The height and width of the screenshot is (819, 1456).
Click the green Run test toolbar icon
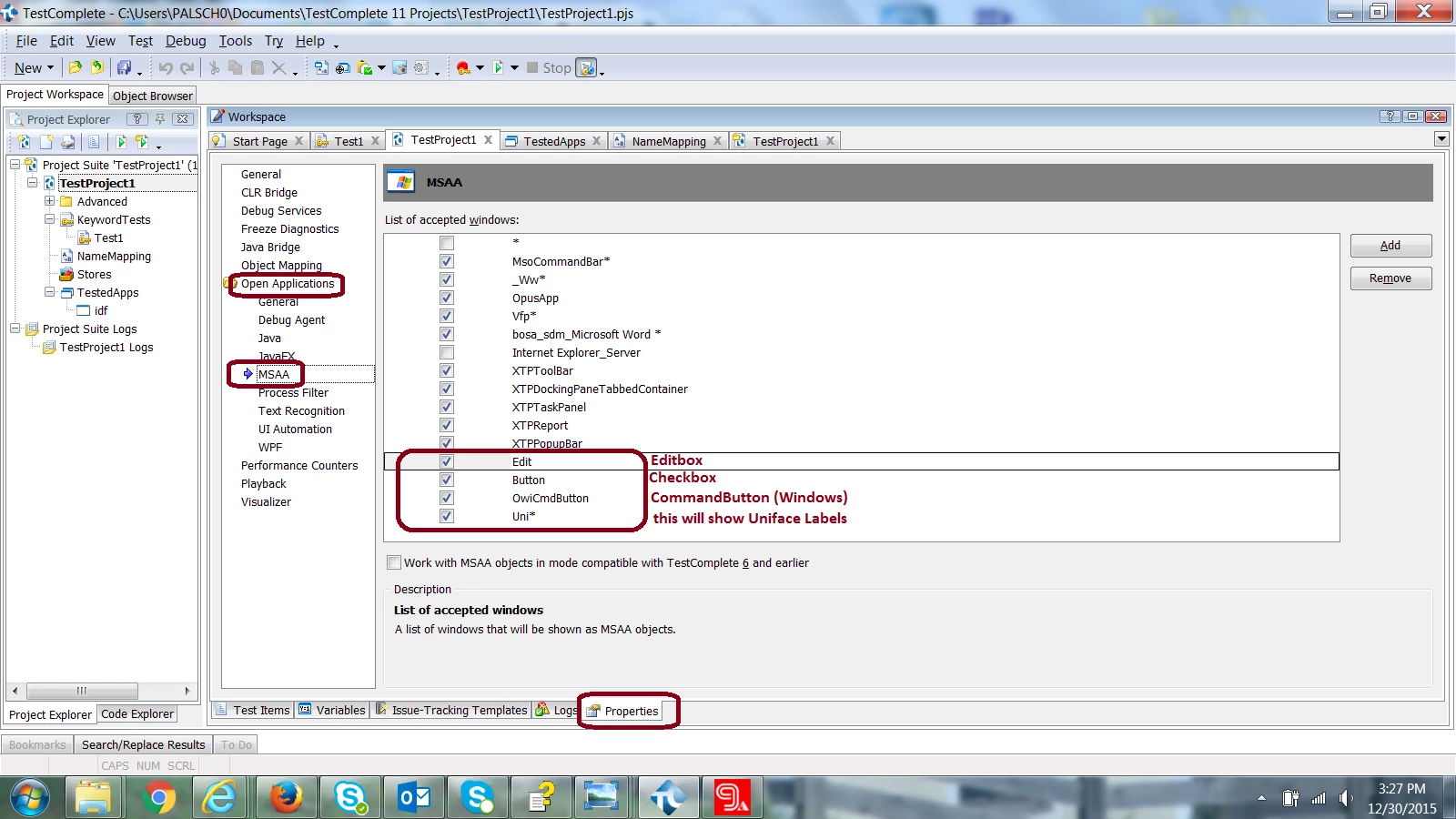498,67
